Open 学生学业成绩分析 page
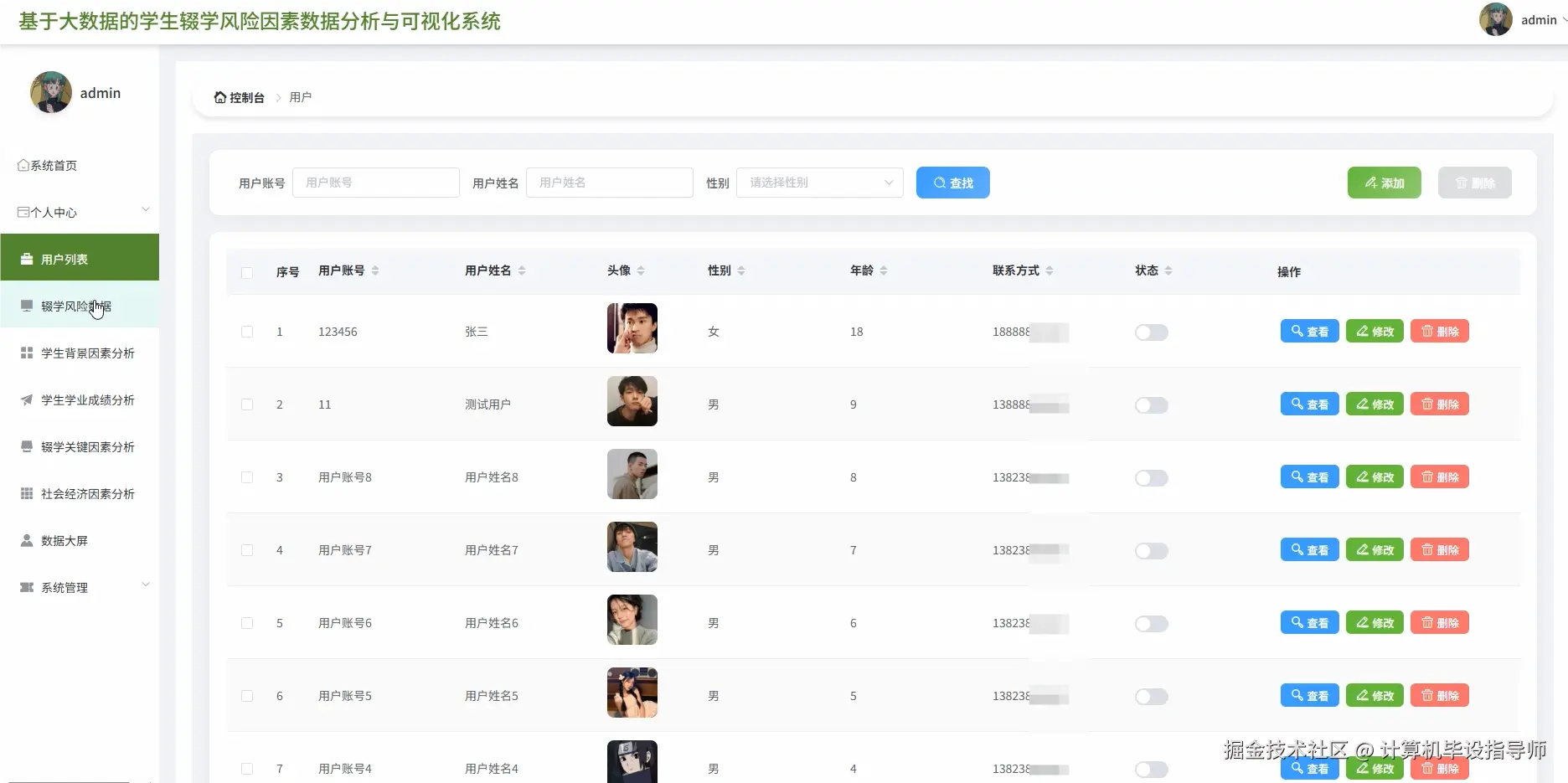Image resolution: width=1568 pixels, height=783 pixels. click(80, 400)
